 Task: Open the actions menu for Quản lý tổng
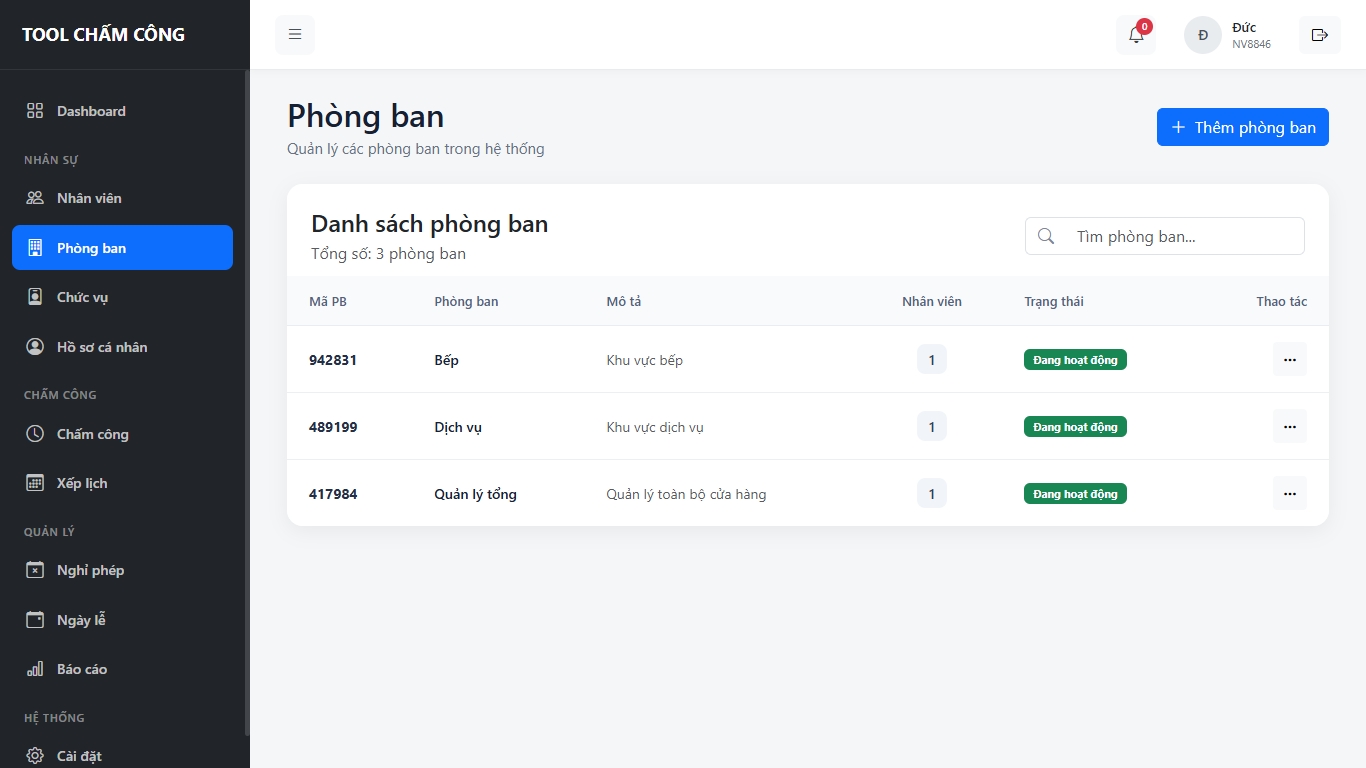(1289, 493)
